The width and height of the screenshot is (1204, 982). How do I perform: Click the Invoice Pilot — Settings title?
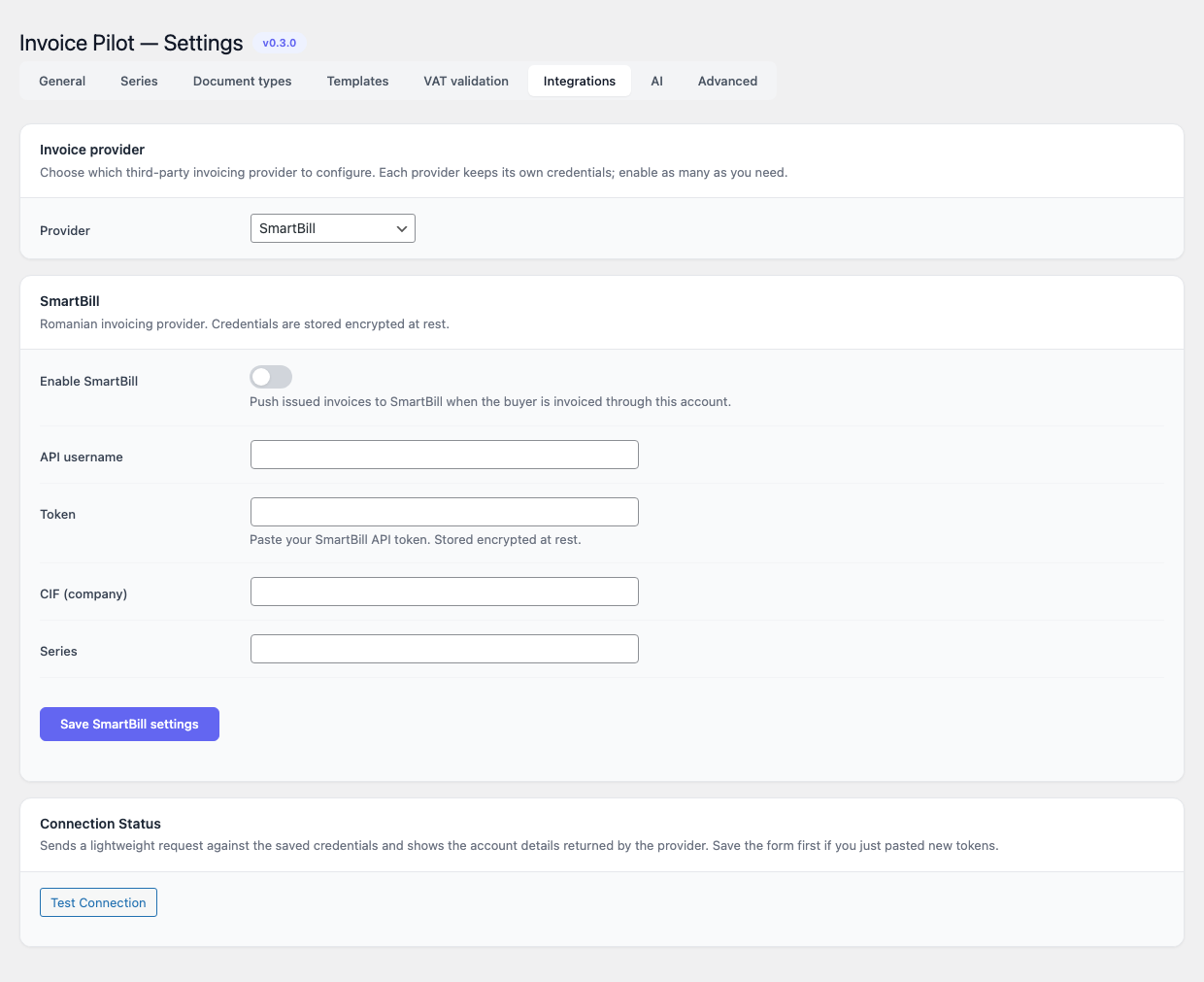coord(131,43)
